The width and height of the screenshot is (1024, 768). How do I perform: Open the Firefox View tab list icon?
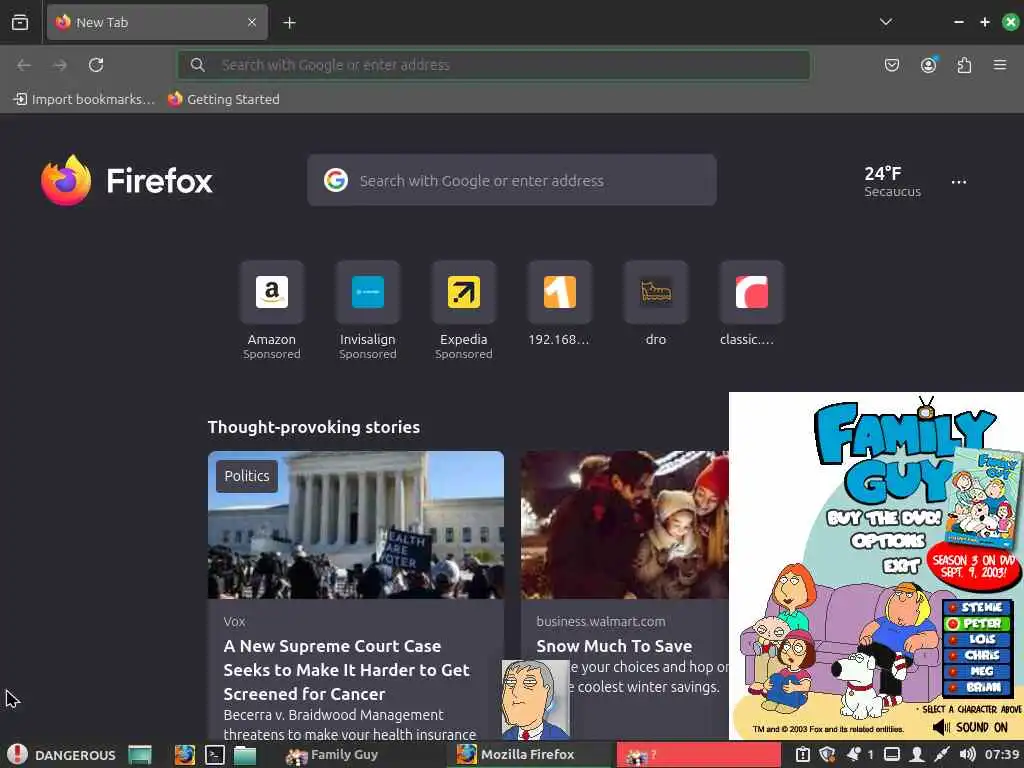[x=20, y=22]
